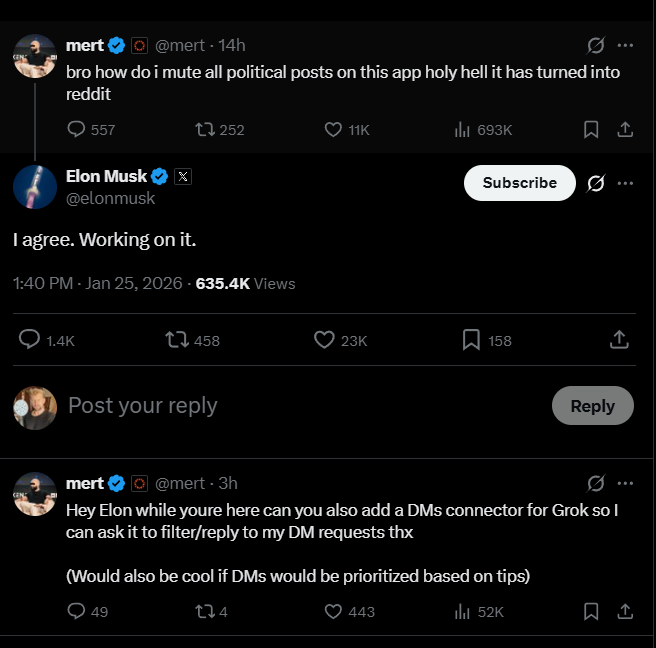Reply to Elon Musk's post via comment icon

pos(30,340)
